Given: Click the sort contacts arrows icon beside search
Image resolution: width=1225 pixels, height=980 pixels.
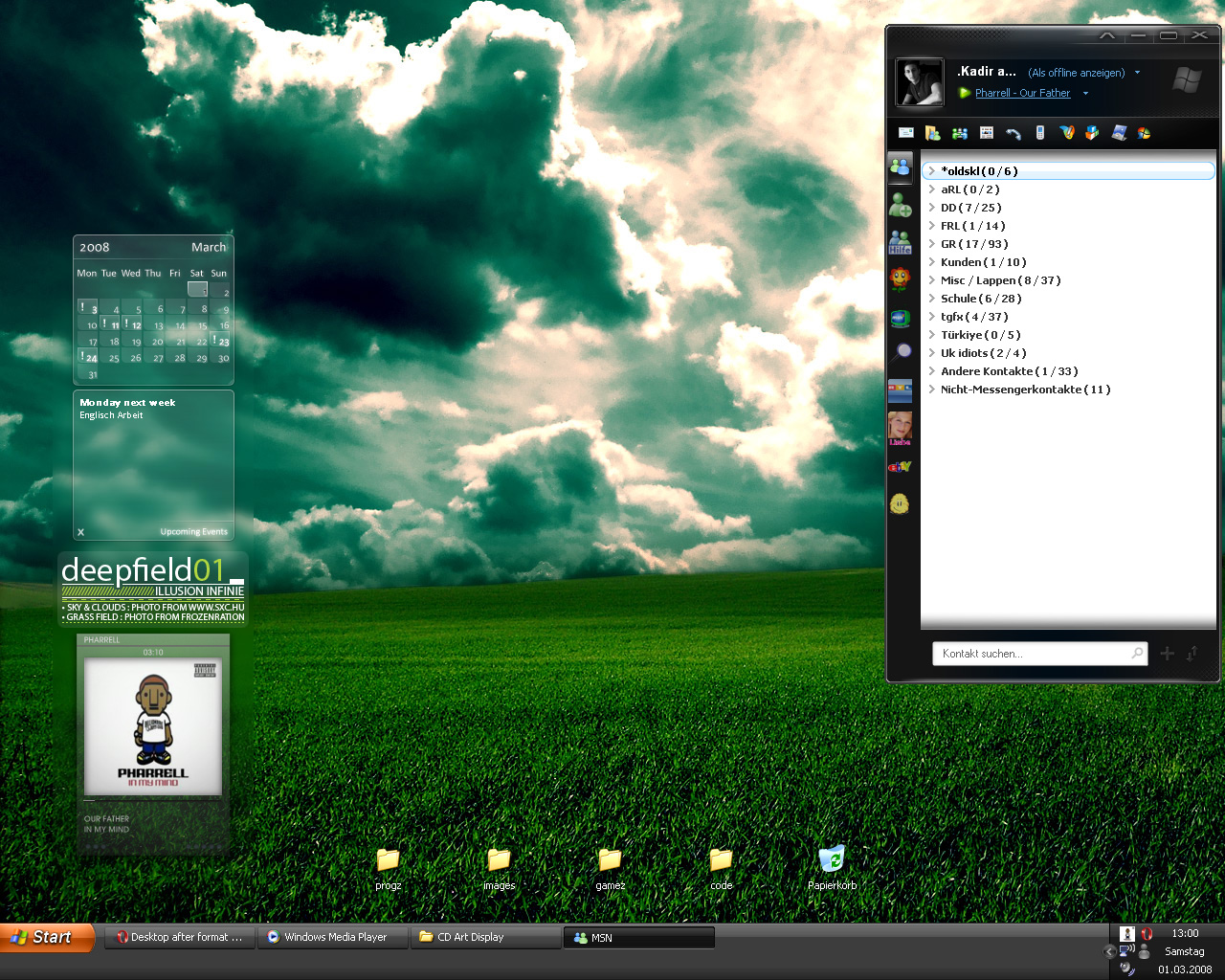Looking at the screenshot, I should (1192, 654).
